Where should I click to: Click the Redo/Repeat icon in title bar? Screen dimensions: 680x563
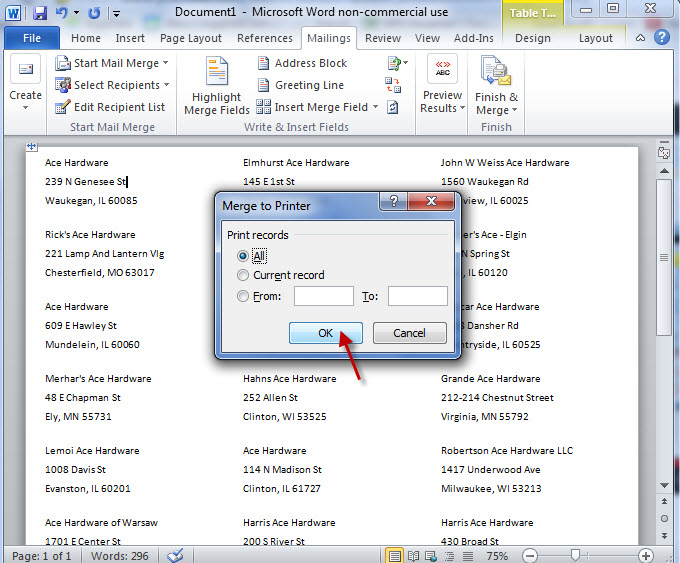(x=94, y=13)
